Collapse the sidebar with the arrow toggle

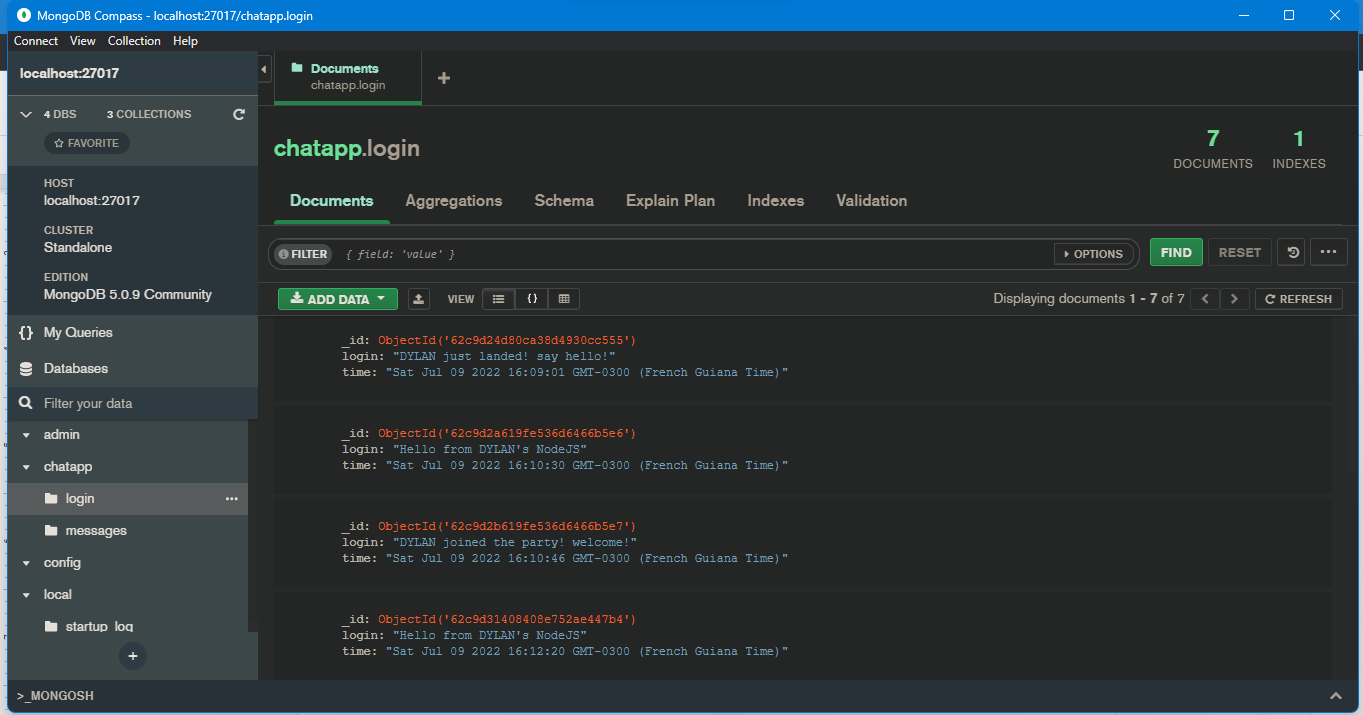coord(264,70)
